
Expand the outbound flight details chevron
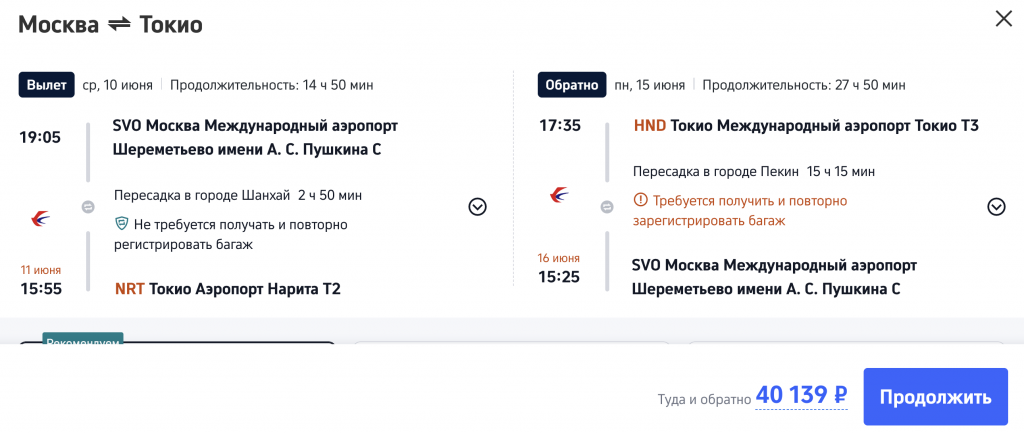(478, 207)
